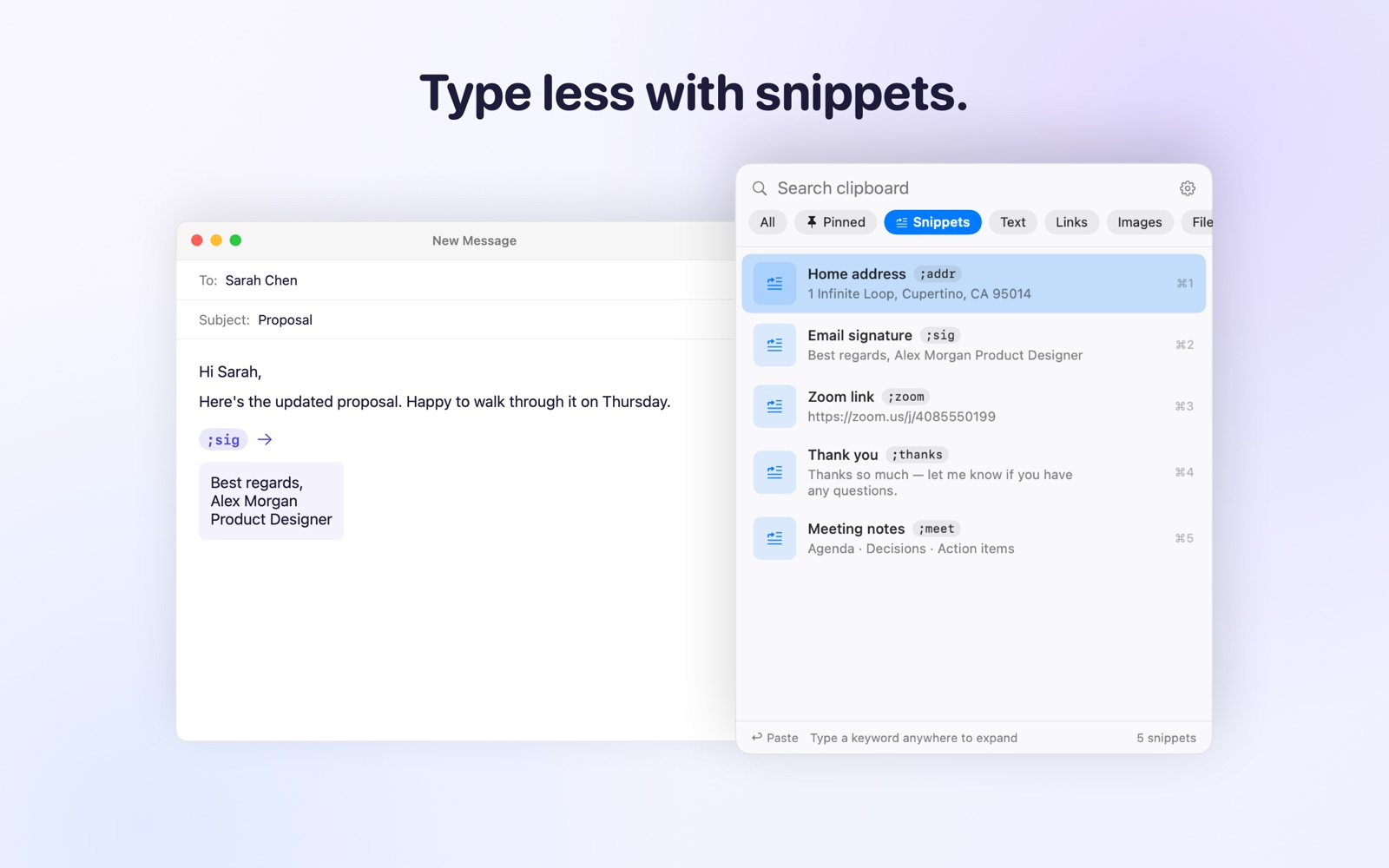Click the Subject field reading Proposal
The width and height of the screenshot is (1389, 868).
[x=456, y=319]
